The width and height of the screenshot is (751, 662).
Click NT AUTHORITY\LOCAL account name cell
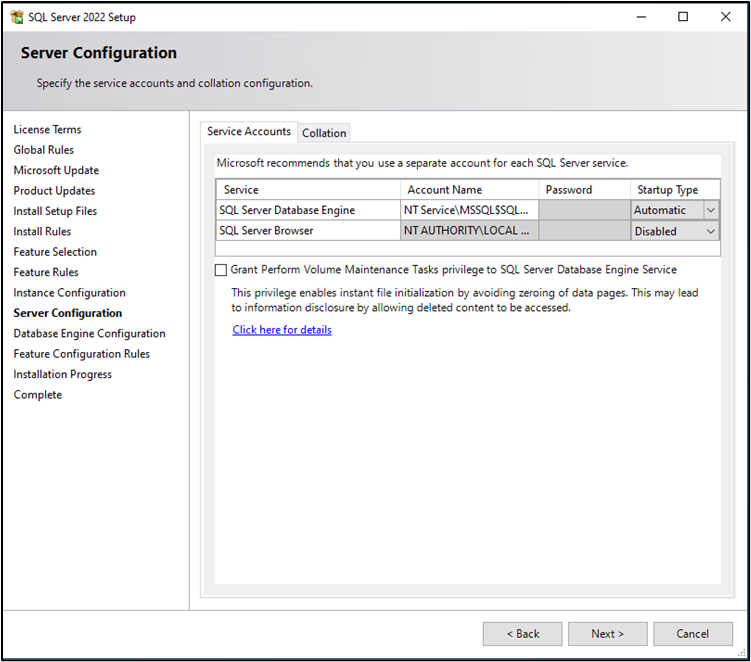469,231
